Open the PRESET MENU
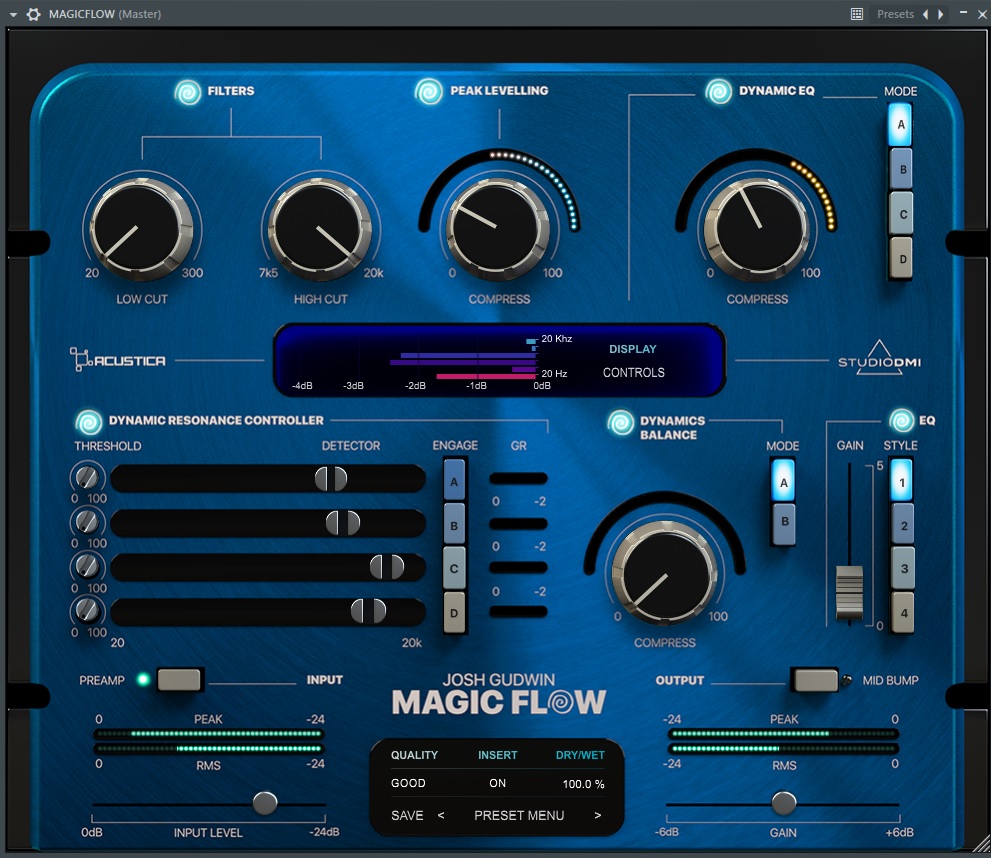Image resolution: width=991 pixels, height=858 pixels. tap(519, 816)
